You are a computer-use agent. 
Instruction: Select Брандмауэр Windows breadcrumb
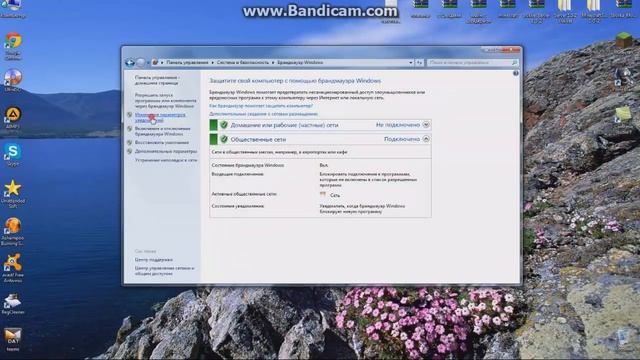(300, 62)
